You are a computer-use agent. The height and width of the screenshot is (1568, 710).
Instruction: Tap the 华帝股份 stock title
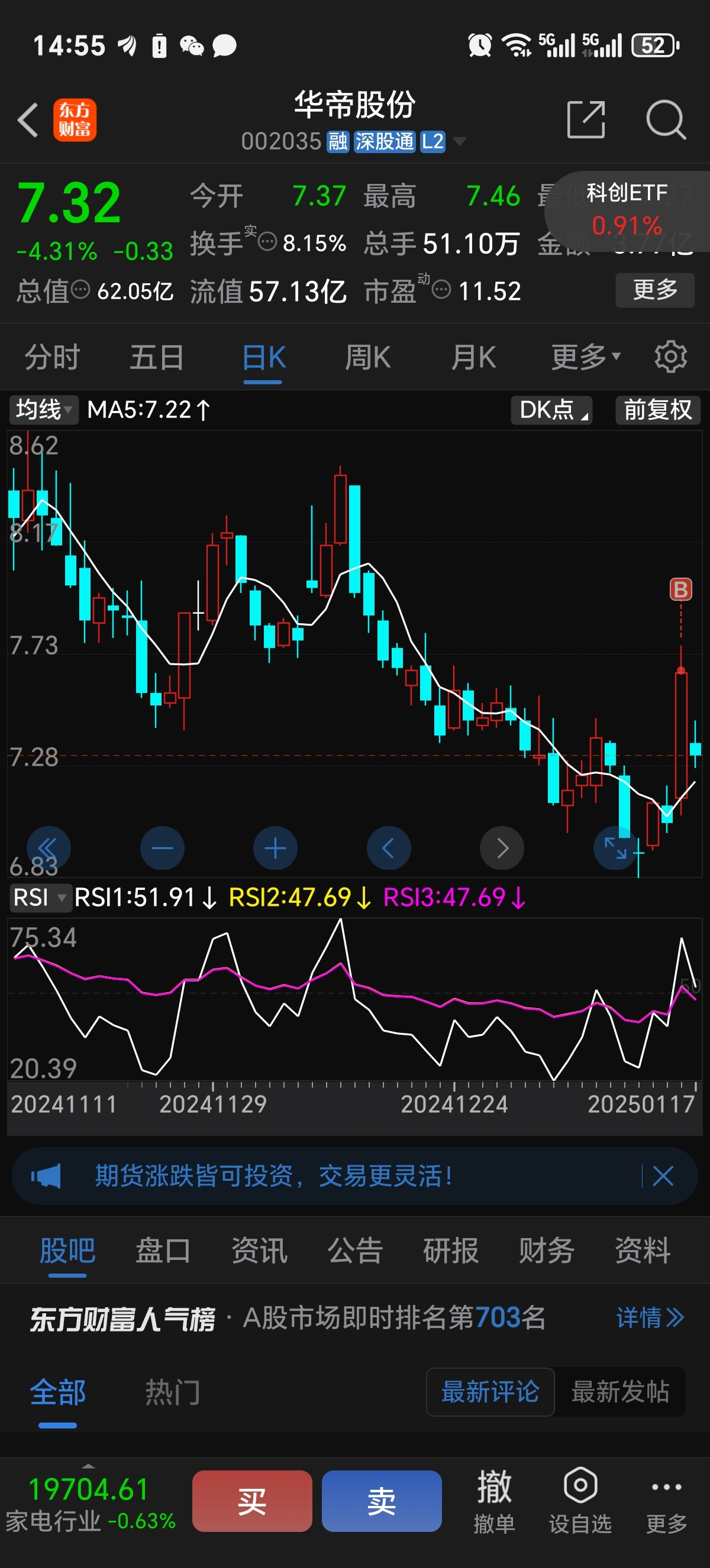pos(355,105)
